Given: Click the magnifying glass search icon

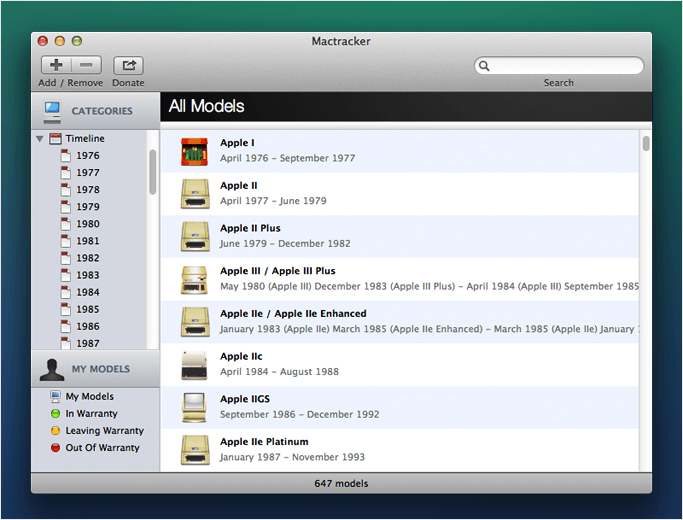Looking at the screenshot, I should click(x=484, y=66).
